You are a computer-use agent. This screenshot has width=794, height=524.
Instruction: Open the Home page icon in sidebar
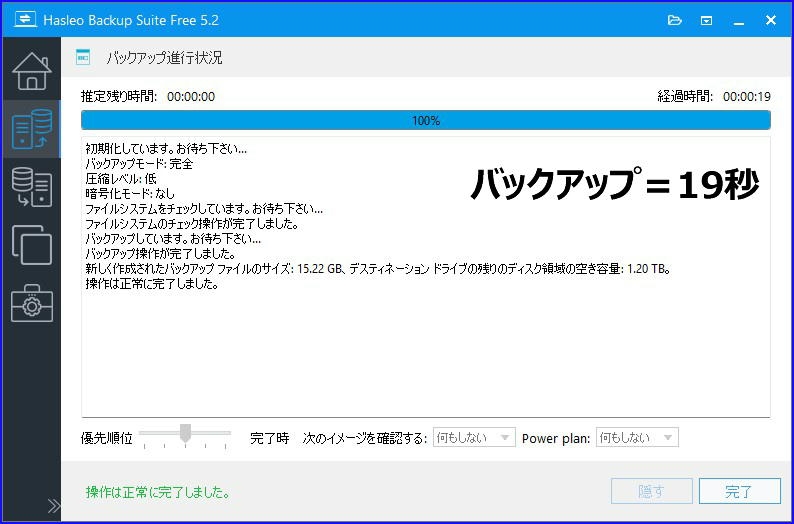coord(31,71)
